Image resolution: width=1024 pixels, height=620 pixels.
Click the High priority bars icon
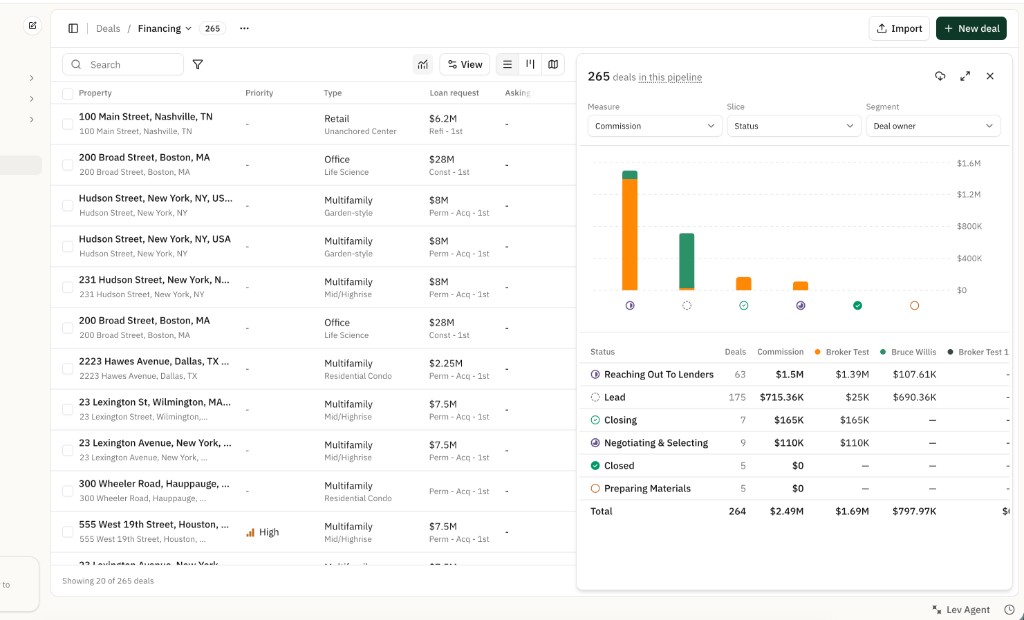pyautogui.click(x=250, y=532)
